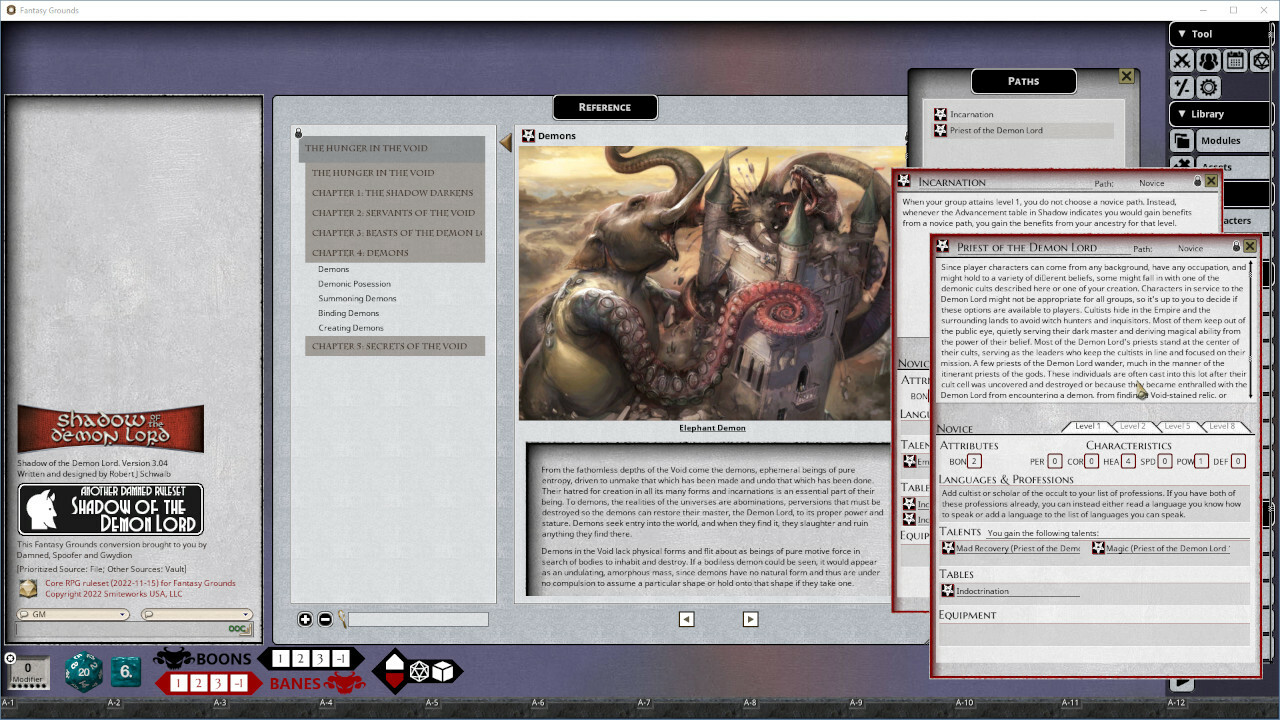The image size is (1280, 720).
Task: Click the Options gear icon in Tool section
Action: click(x=1208, y=88)
